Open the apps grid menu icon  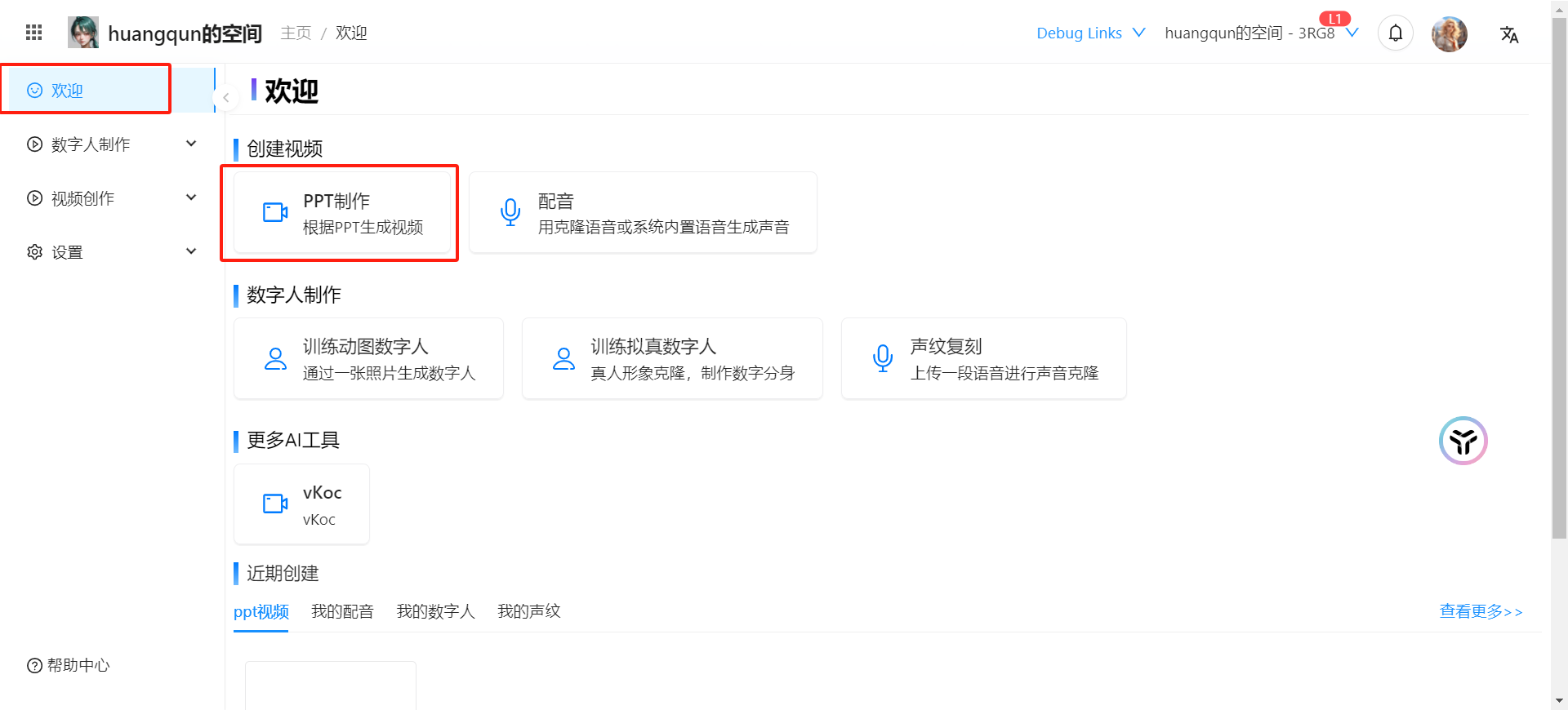pyautogui.click(x=33, y=33)
